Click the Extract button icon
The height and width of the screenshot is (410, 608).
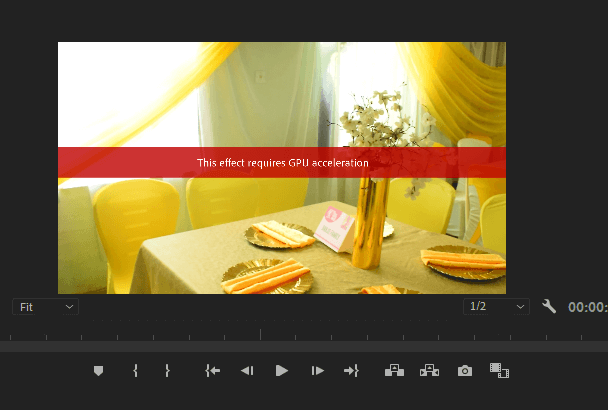point(429,370)
